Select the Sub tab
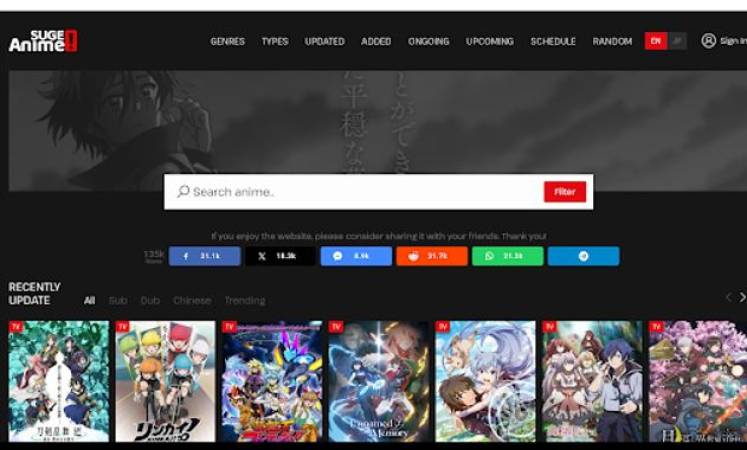The width and height of the screenshot is (747, 450). click(x=118, y=300)
